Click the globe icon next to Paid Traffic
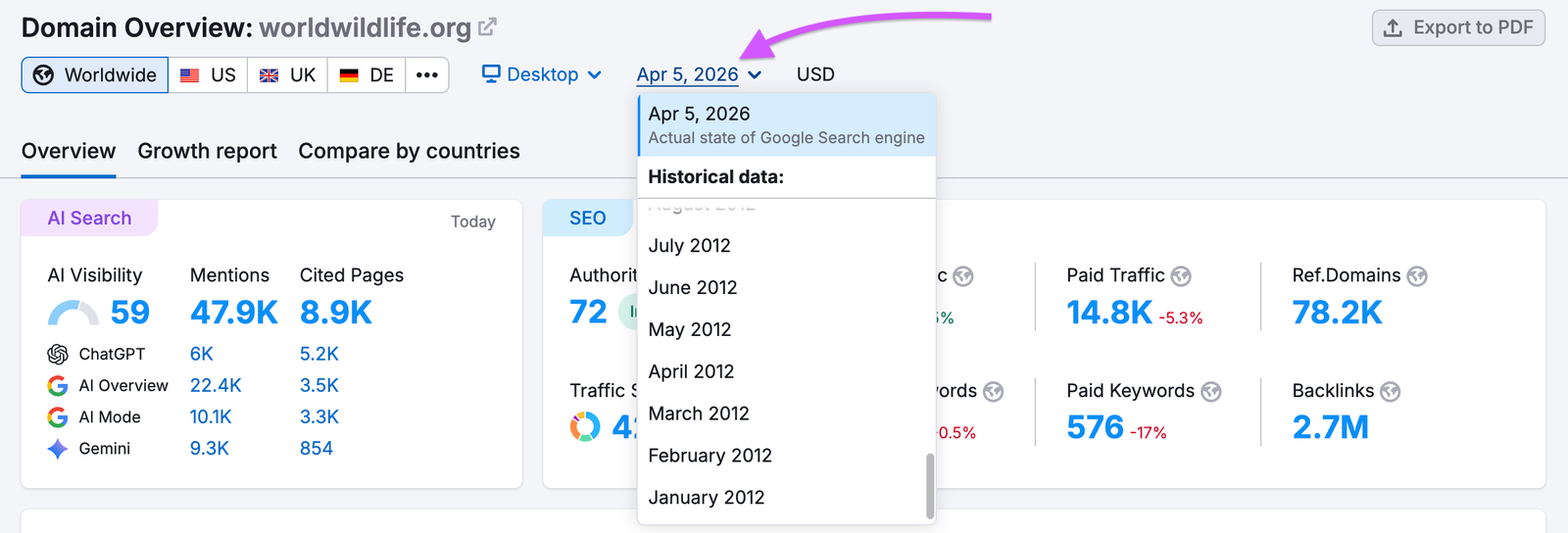 tap(1181, 276)
